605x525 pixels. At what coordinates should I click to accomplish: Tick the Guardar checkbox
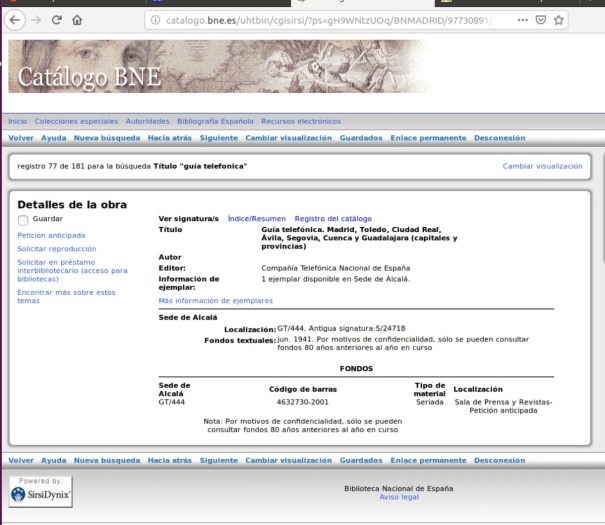click(x=24, y=219)
